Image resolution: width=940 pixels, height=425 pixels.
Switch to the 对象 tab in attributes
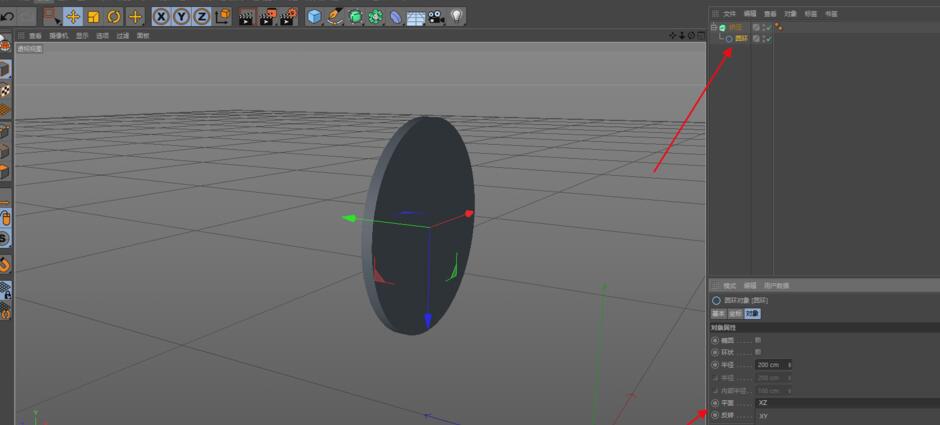(752, 313)
